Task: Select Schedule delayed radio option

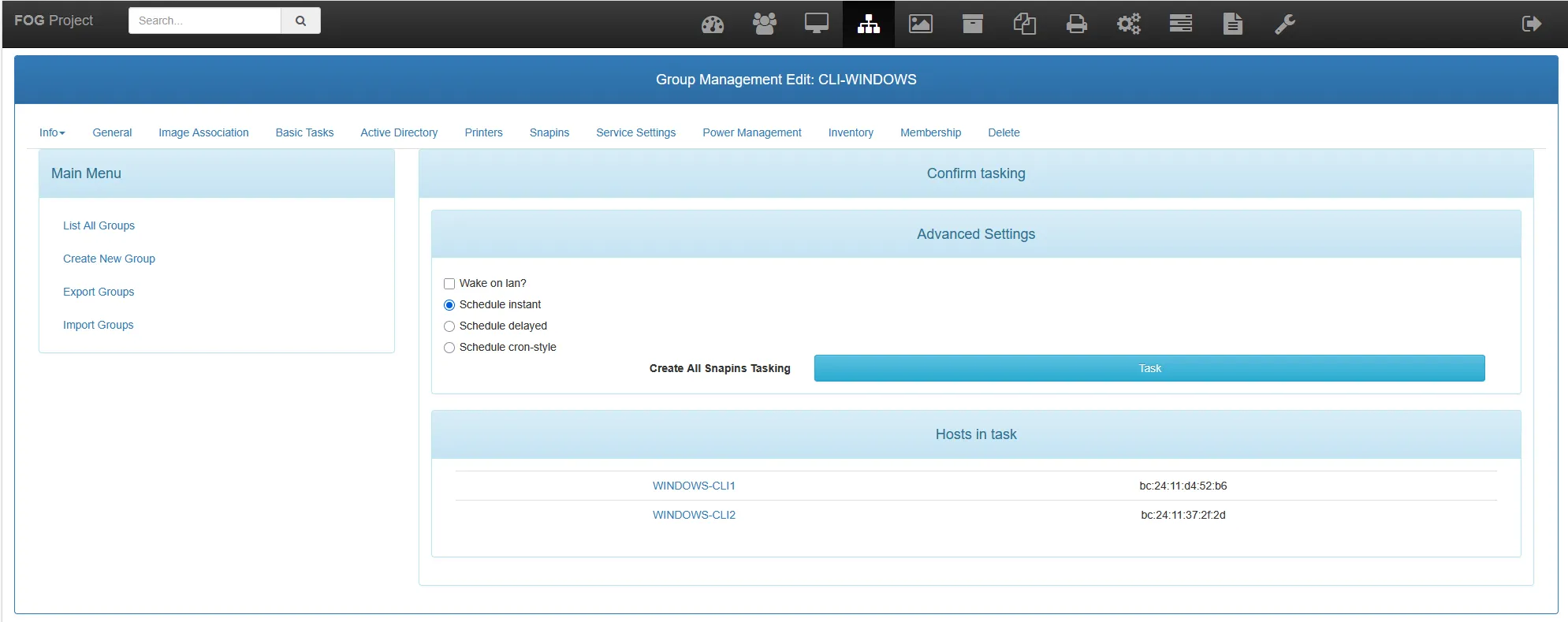Action: click(x=449, y=326)
